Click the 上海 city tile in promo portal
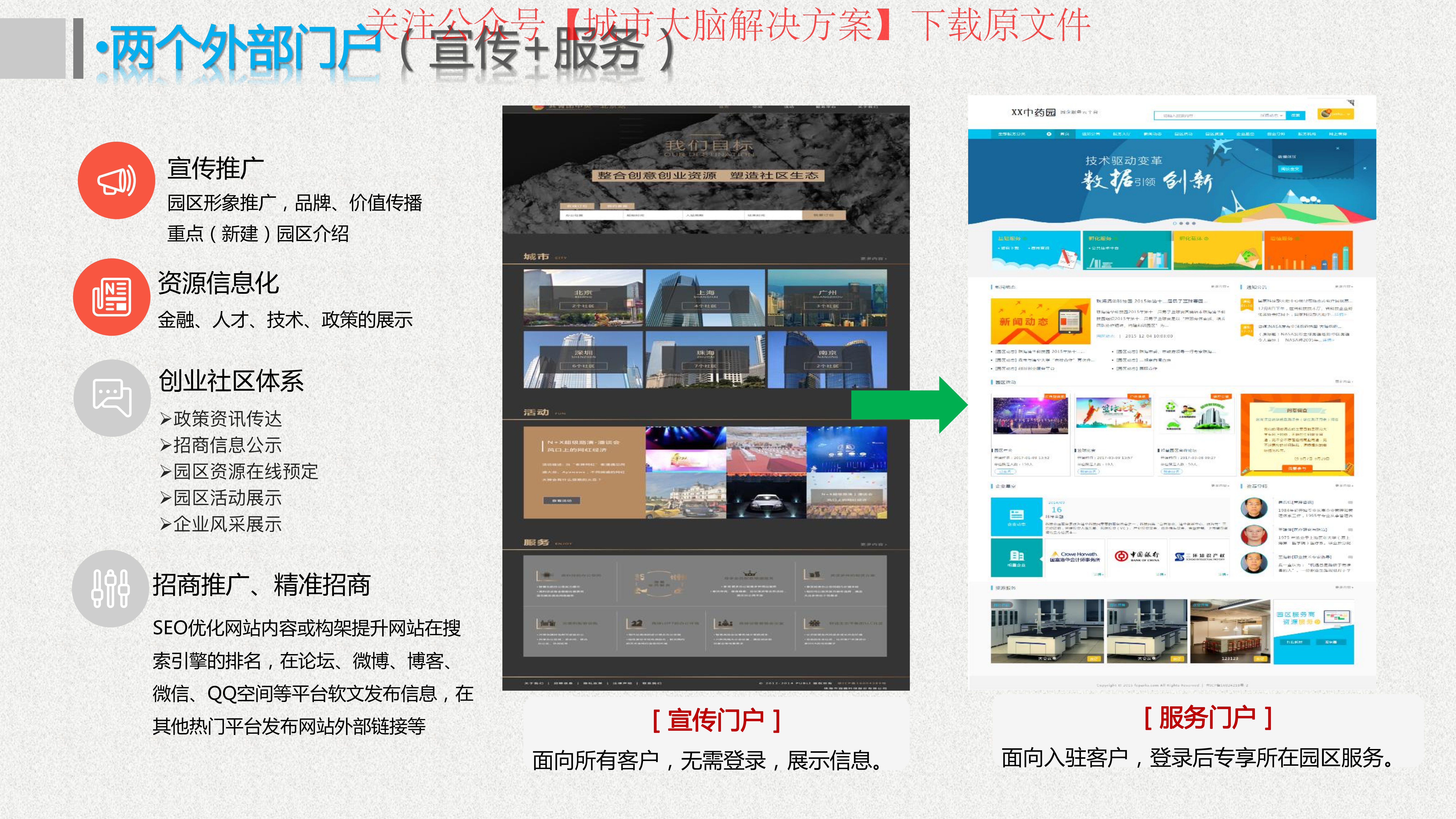1456x819 pixels. click(705, 298)
